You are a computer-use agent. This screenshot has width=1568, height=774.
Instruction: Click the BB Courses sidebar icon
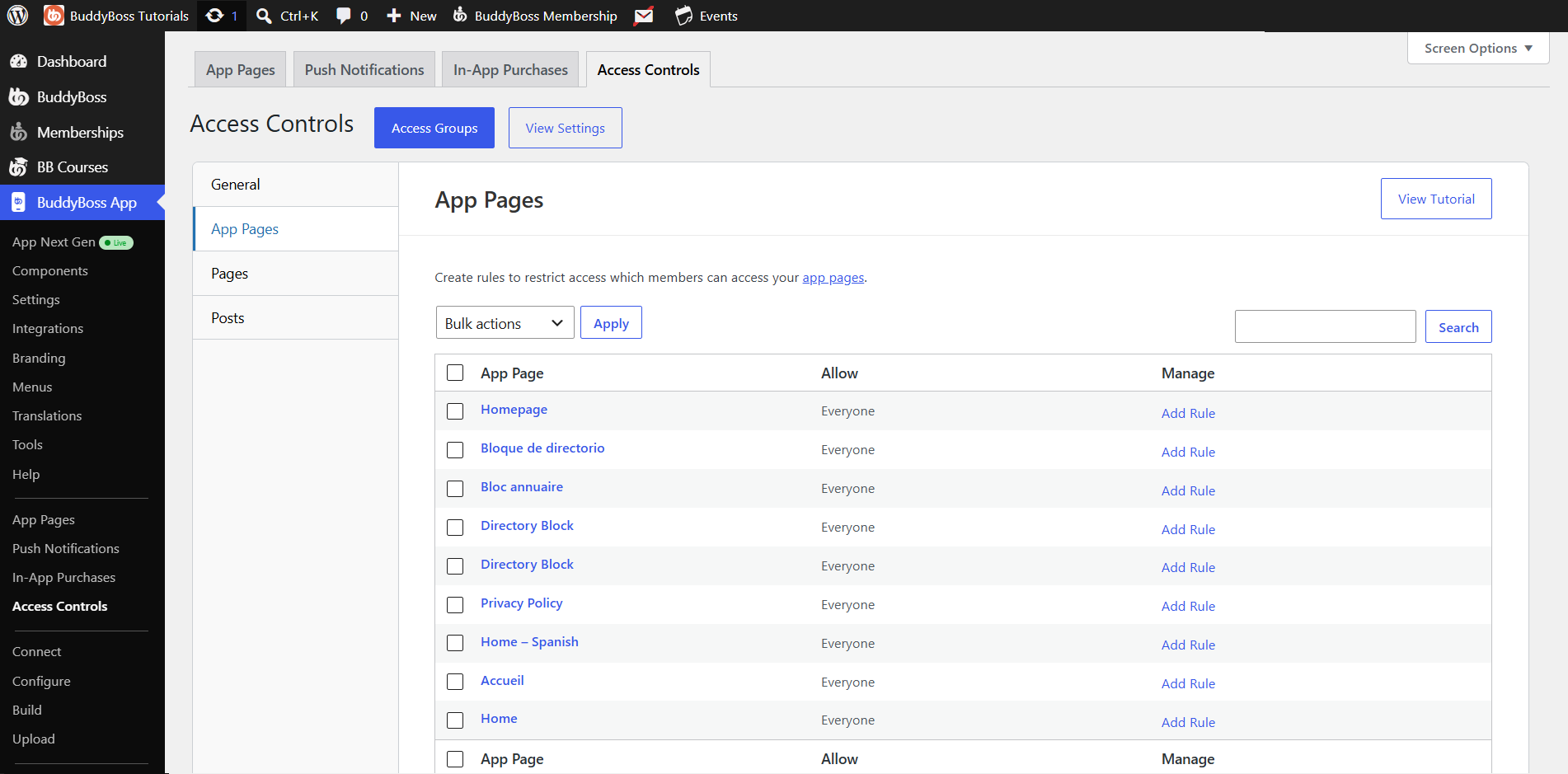18,167
